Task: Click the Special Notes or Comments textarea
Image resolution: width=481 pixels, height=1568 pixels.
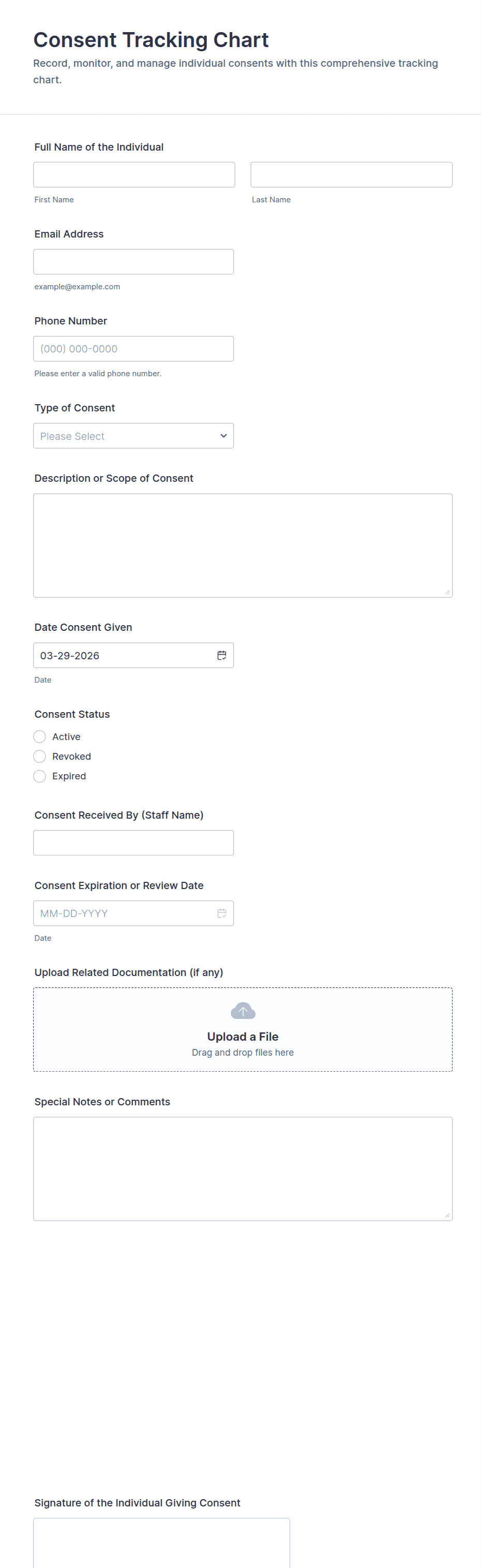Action: [x=243, y=1168]
